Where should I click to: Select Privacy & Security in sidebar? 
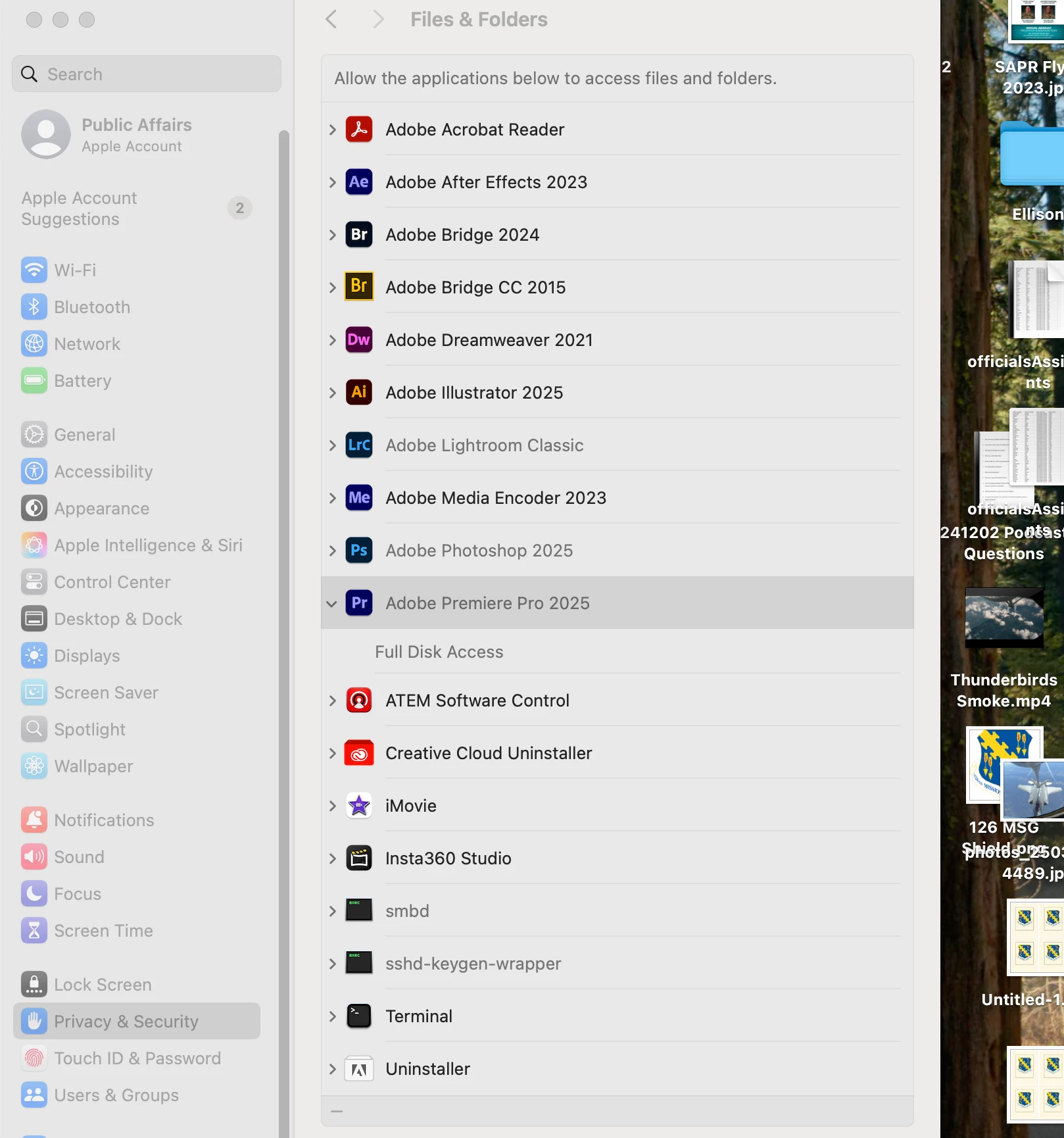click(x=137, y=1022)
